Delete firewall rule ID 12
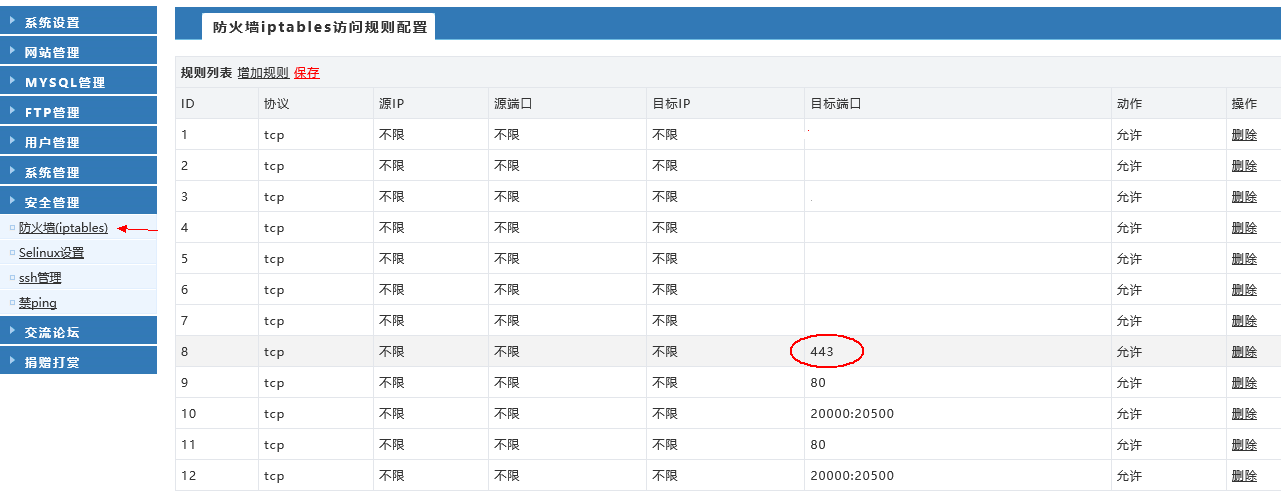This screenshot has width=1281, height=492. (x=1244, y=475)
